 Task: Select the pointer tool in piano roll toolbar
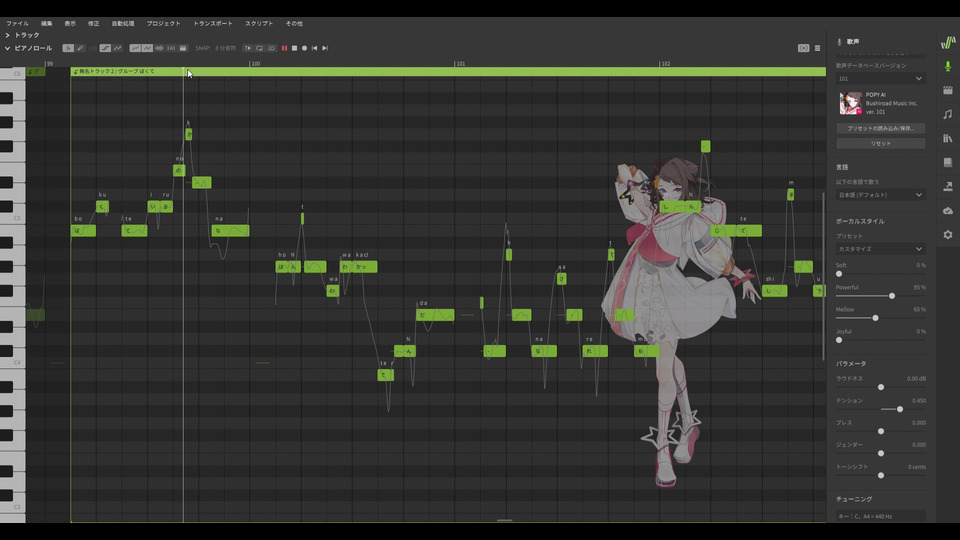click(x=68, y=48)
